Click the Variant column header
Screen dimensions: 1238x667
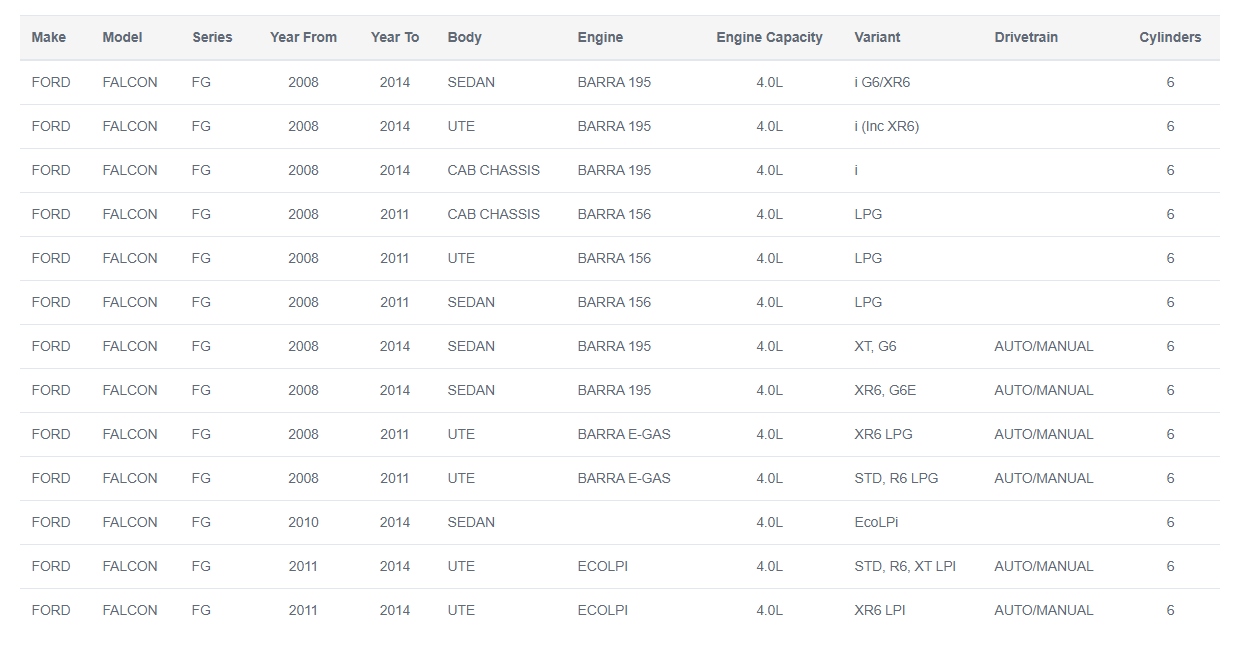tap(877, 37)
